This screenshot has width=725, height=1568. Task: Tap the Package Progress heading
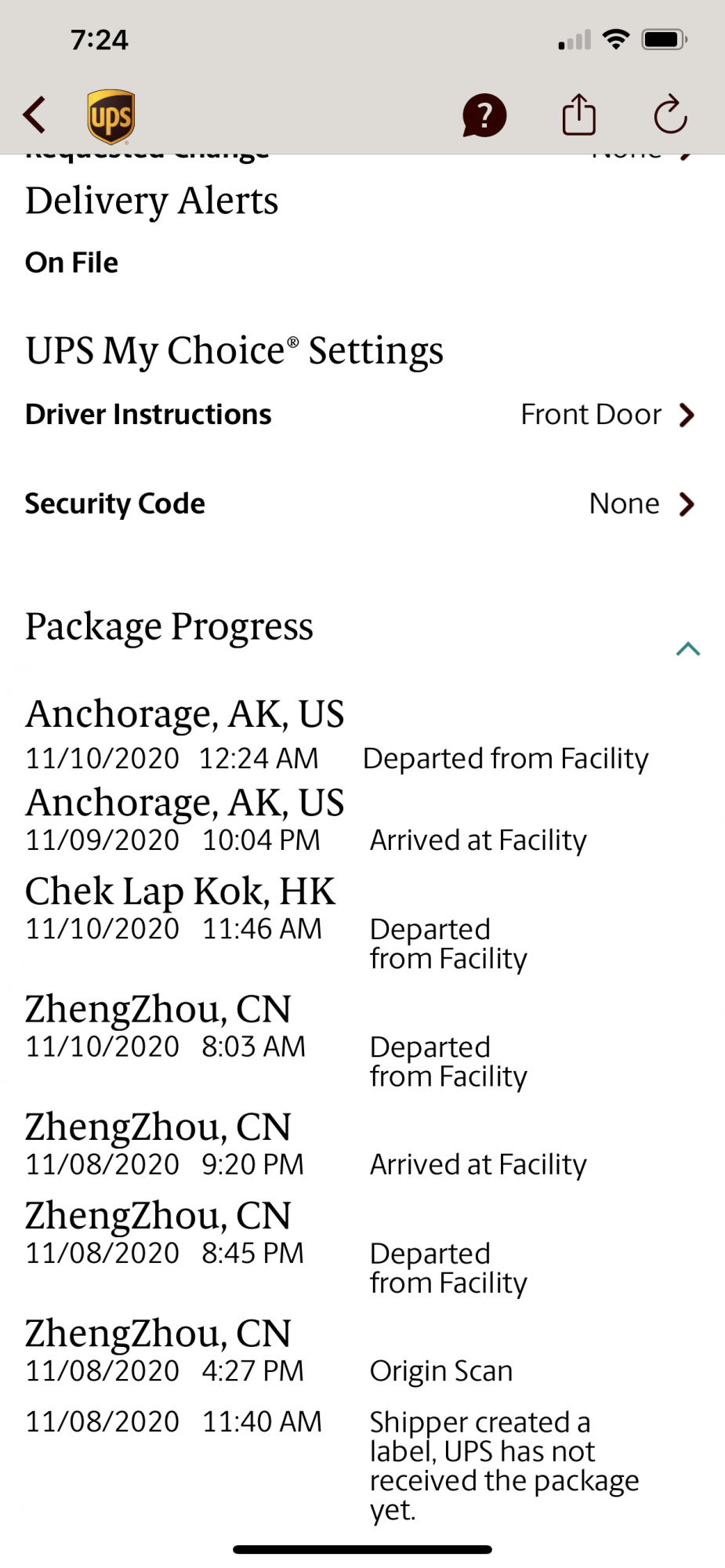[x=169, y=626]
